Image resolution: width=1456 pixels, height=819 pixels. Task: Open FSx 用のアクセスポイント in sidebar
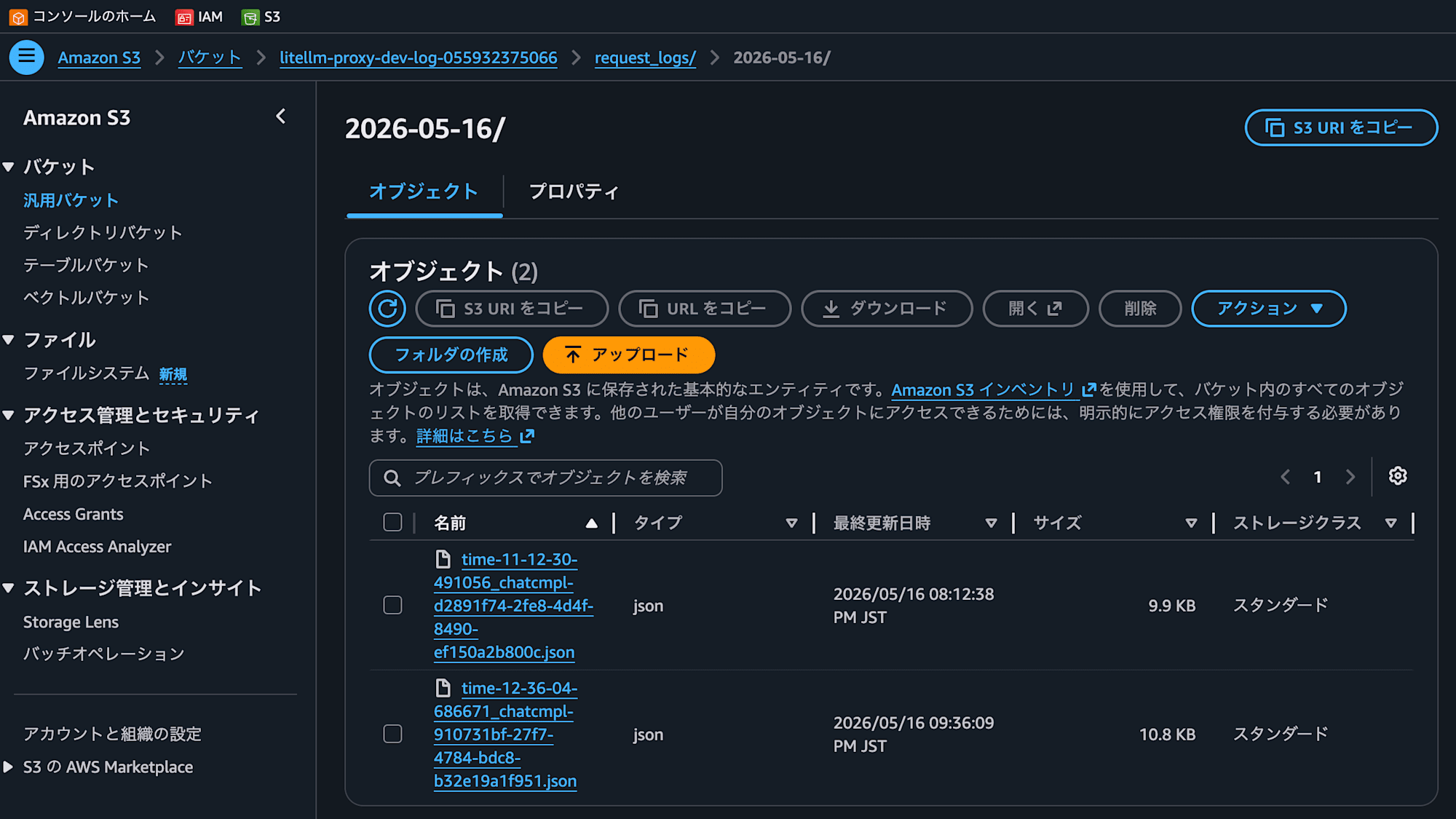point(118,480)
